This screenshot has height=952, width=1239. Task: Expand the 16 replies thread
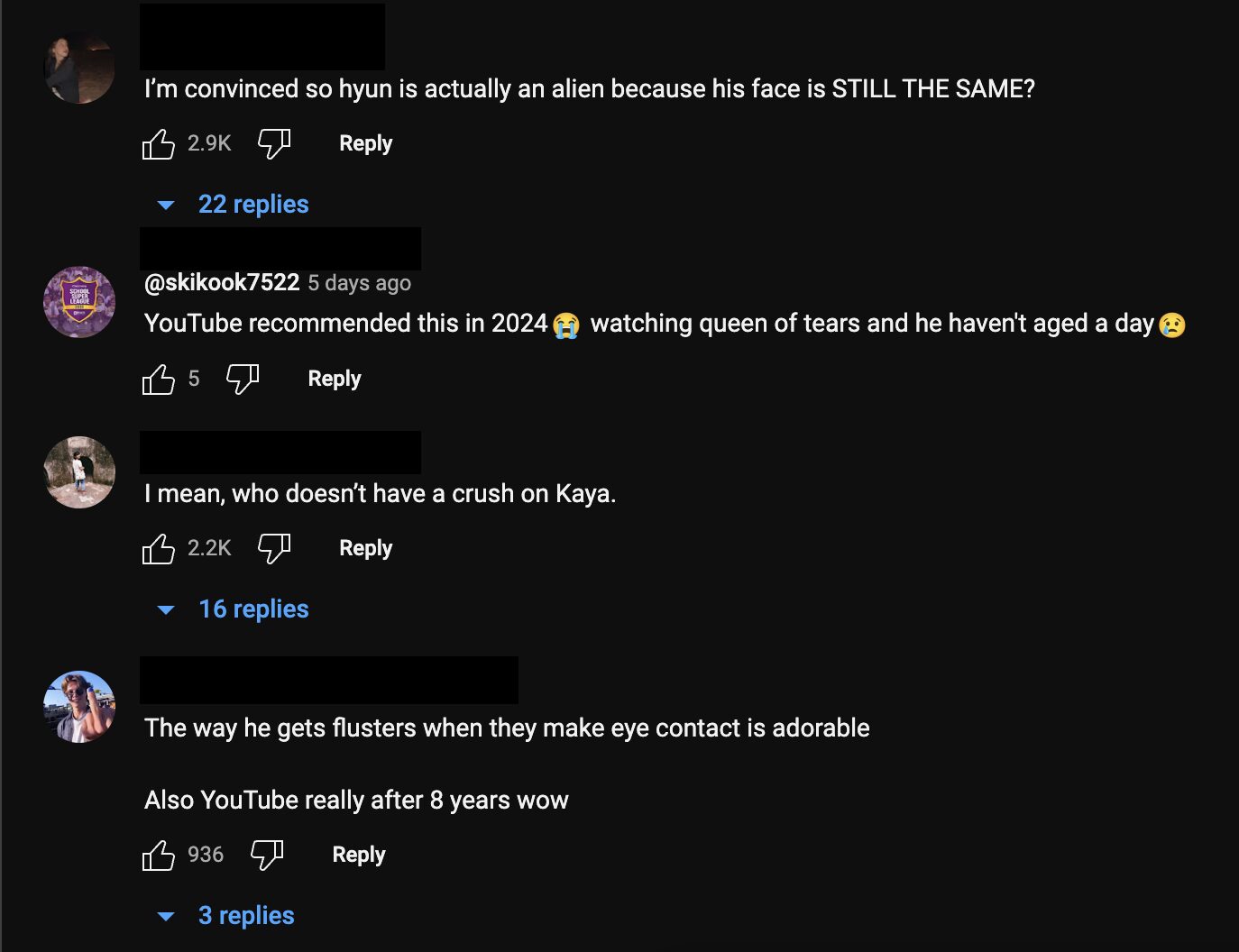click(252, 609)
